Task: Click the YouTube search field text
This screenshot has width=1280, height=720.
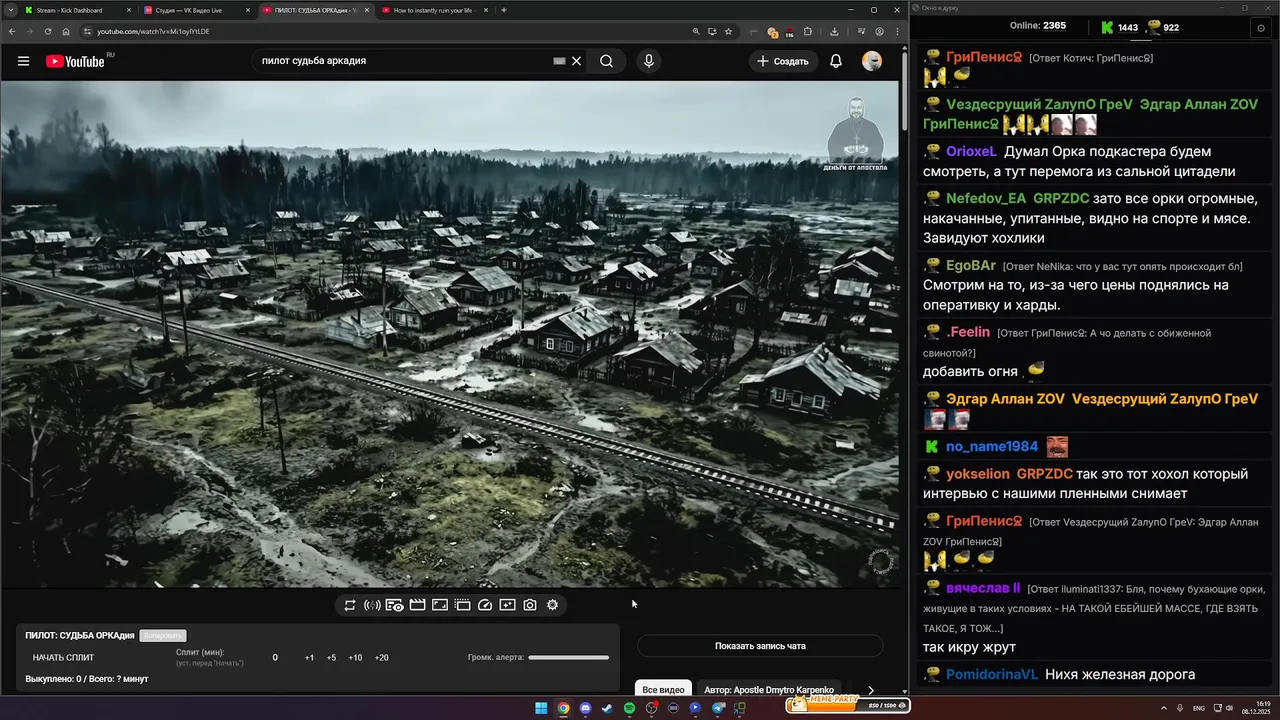Action: [314, 61]
